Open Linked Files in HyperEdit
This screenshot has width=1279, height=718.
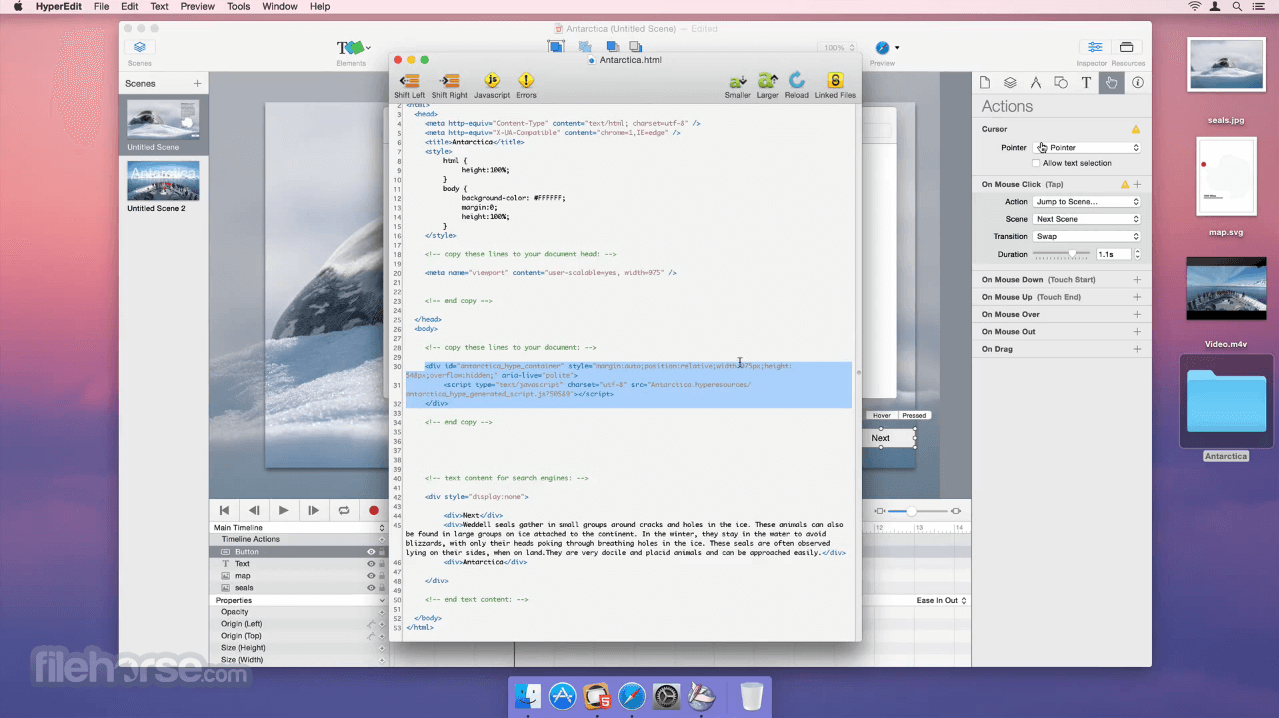click(x=835, y=81)
